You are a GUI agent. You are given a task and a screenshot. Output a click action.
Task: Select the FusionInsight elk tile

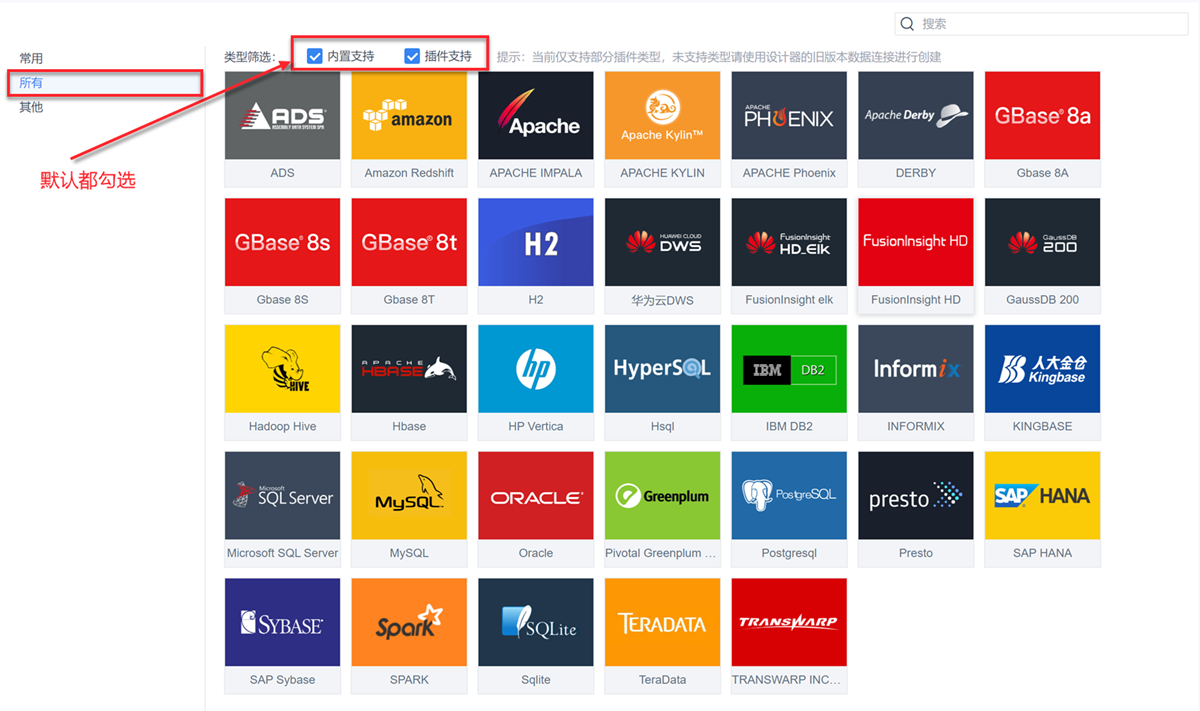click(789, 256)
